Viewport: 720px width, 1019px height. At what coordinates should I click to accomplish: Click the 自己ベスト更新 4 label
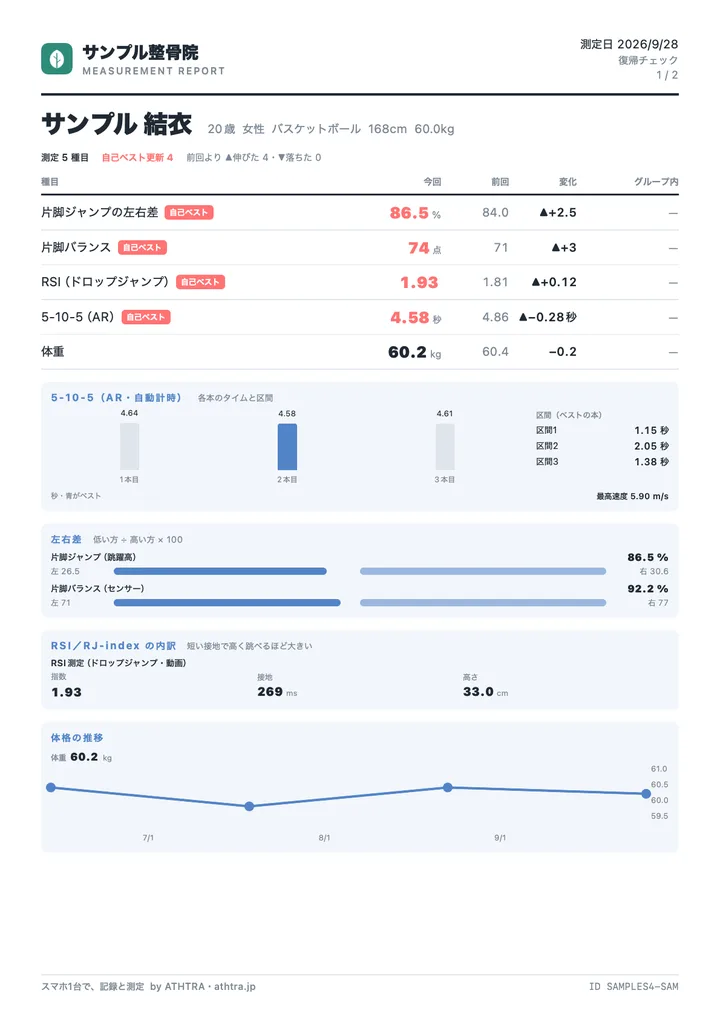point(137,157)
